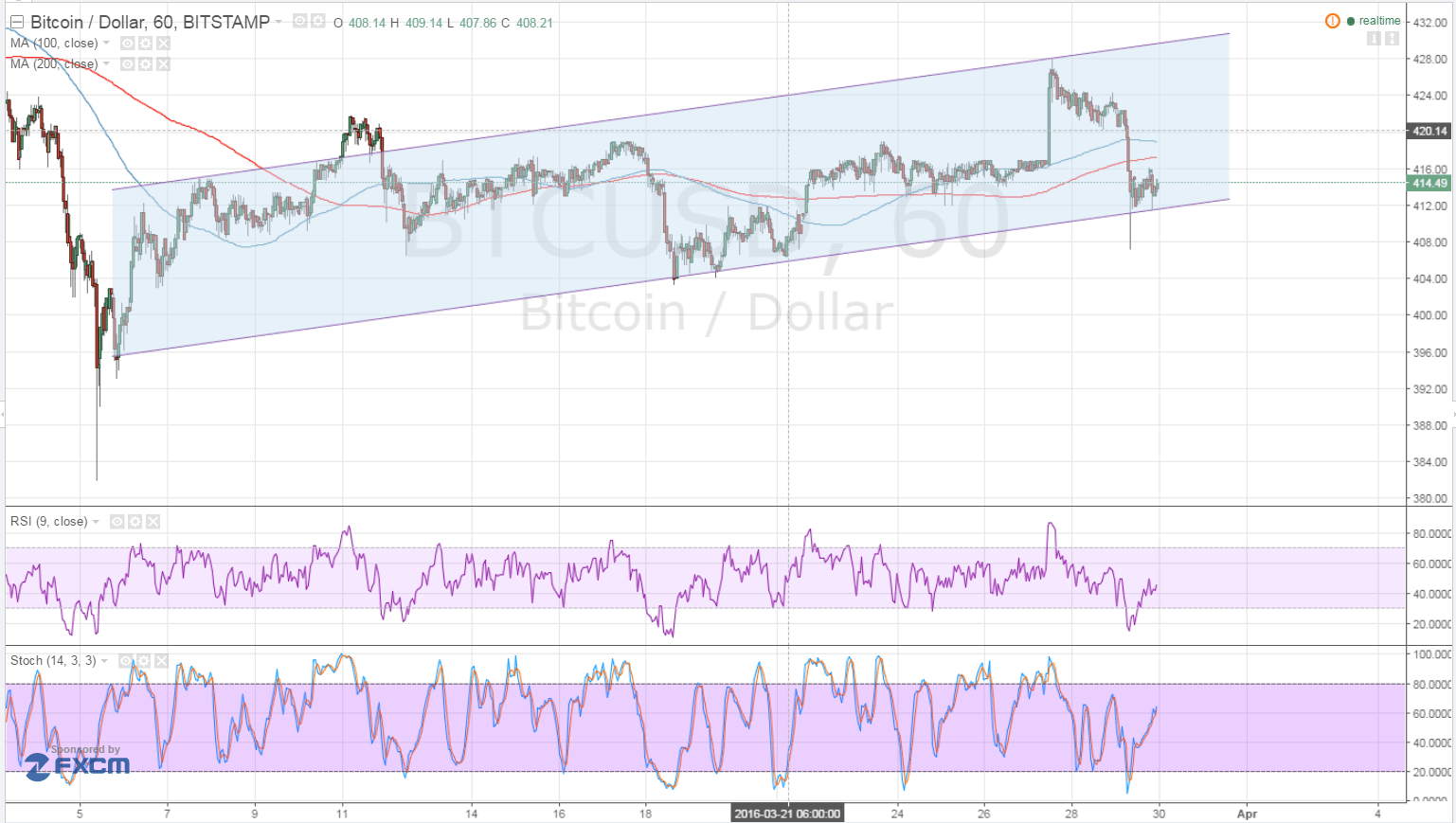Click the Bitcoin / Dollar, 60, BITSTAMP title
Viewport: 1456px width, 823px height.
(150, 22)
